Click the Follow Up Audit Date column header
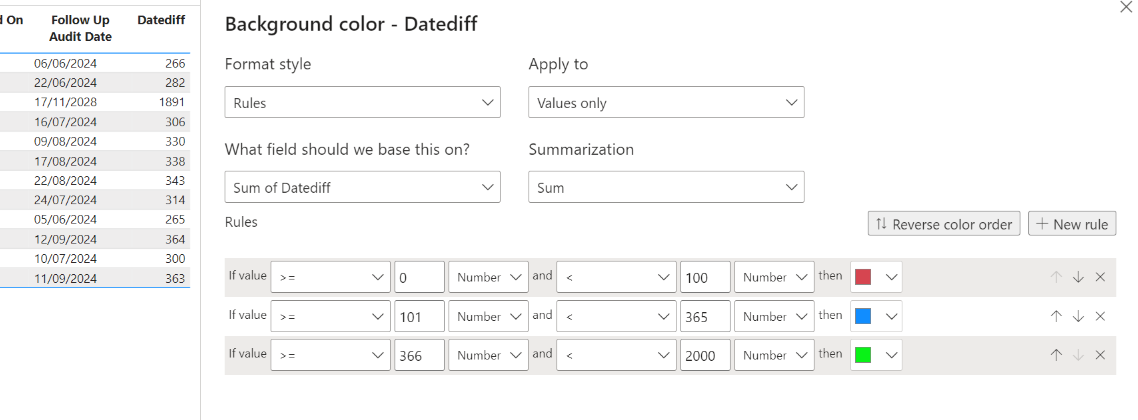 (x=80, y=28)
